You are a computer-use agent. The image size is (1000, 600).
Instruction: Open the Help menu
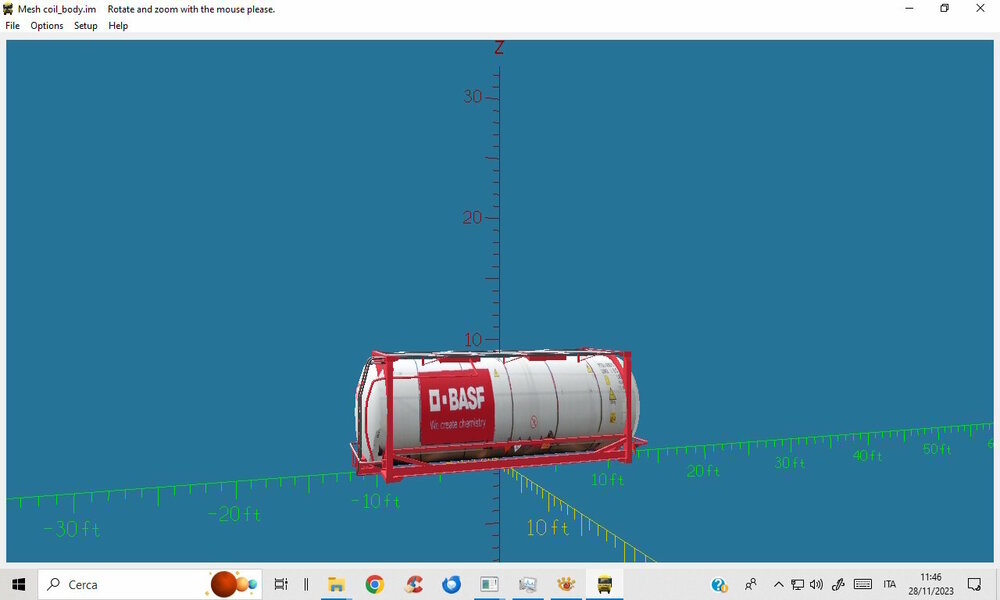point(118,26)
